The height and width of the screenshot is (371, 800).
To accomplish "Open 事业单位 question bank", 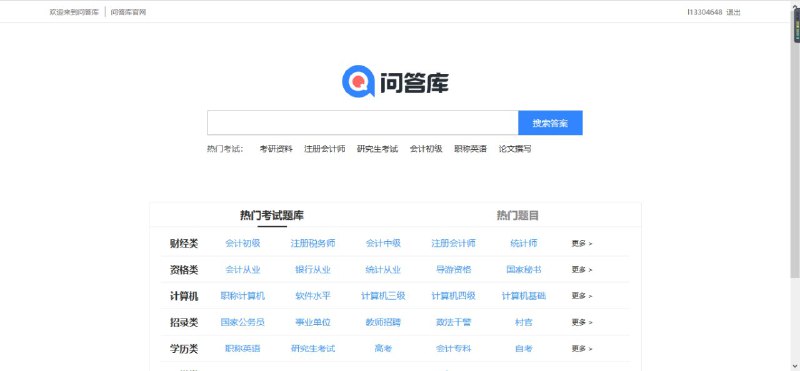I will point(313,323).
